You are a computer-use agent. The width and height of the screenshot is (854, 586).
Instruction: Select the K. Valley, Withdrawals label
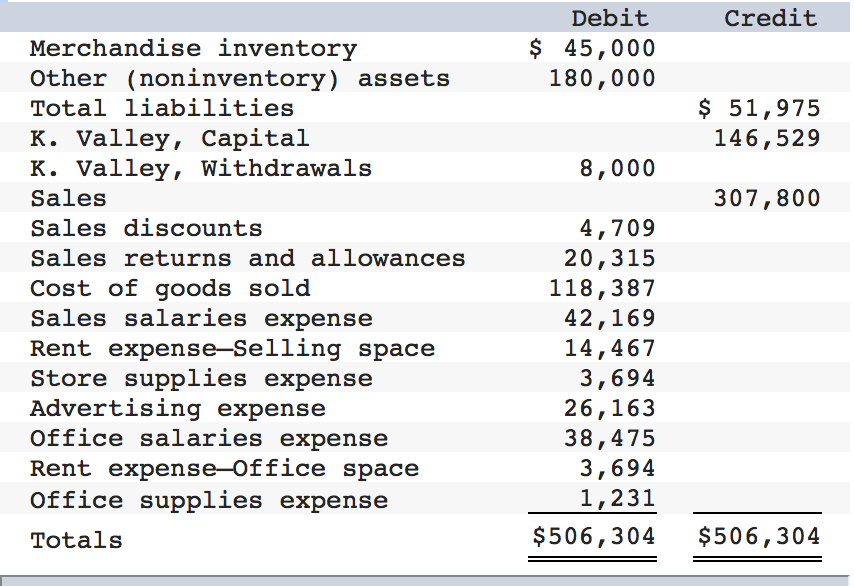(201, 168)
